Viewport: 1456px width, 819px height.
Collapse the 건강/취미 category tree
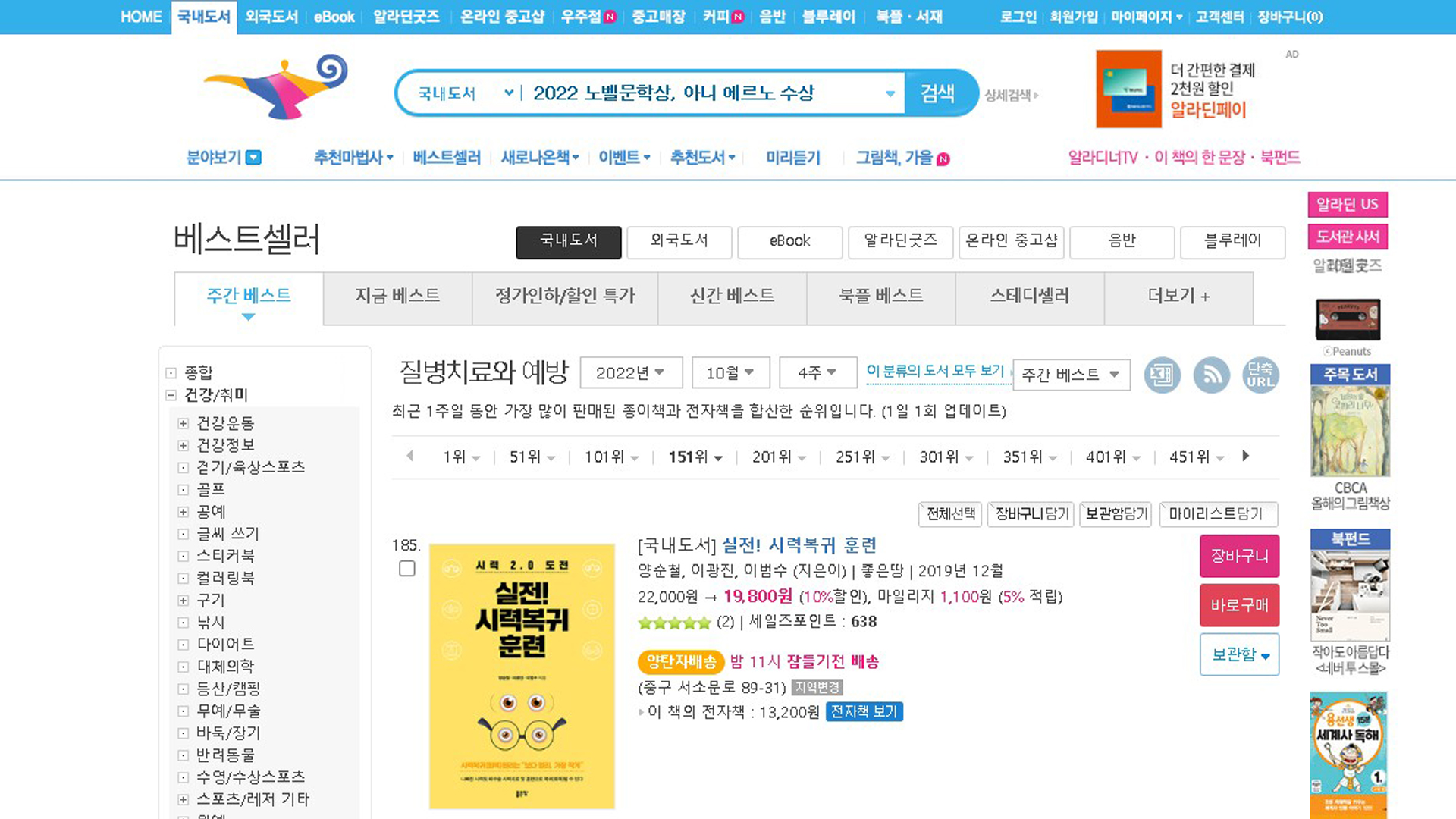[171, 395]
